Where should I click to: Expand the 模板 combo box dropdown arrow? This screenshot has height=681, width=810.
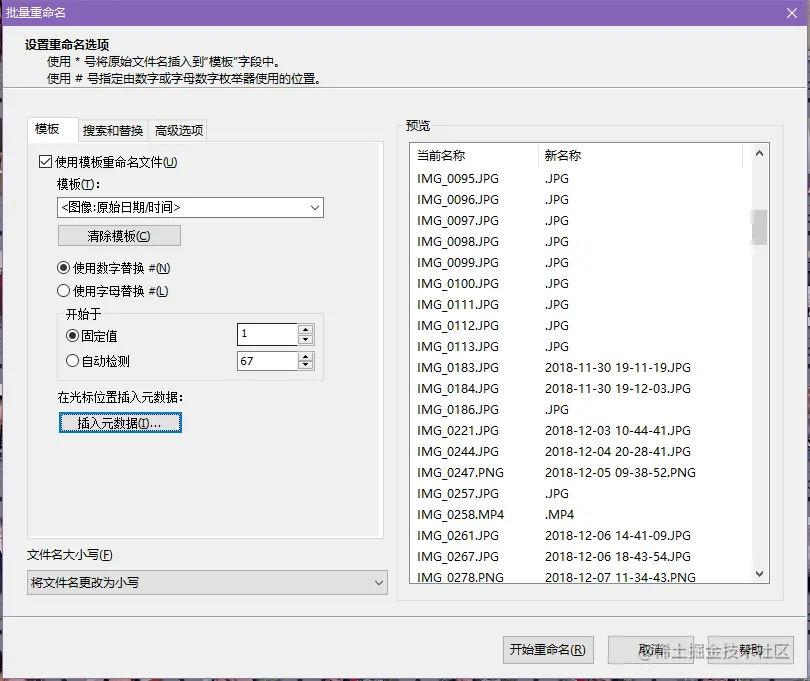tap(315, 208)
